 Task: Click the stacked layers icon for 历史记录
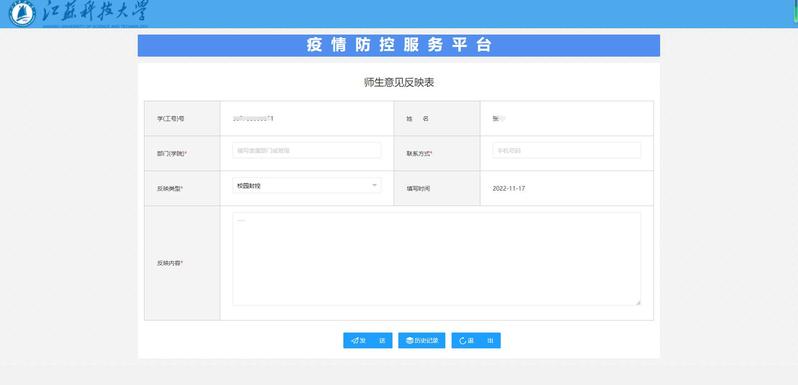coord(410,341)
